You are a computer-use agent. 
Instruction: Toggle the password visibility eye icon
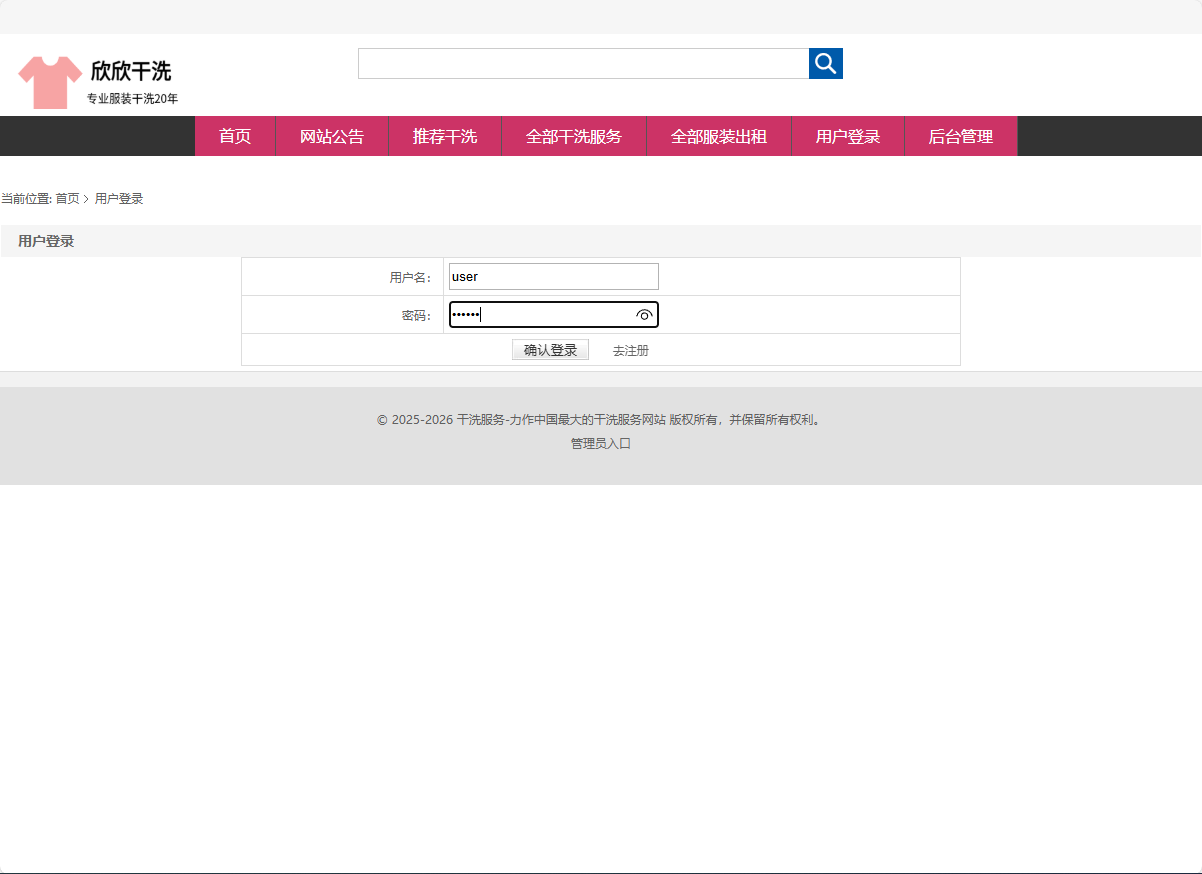tap(643, 314)
